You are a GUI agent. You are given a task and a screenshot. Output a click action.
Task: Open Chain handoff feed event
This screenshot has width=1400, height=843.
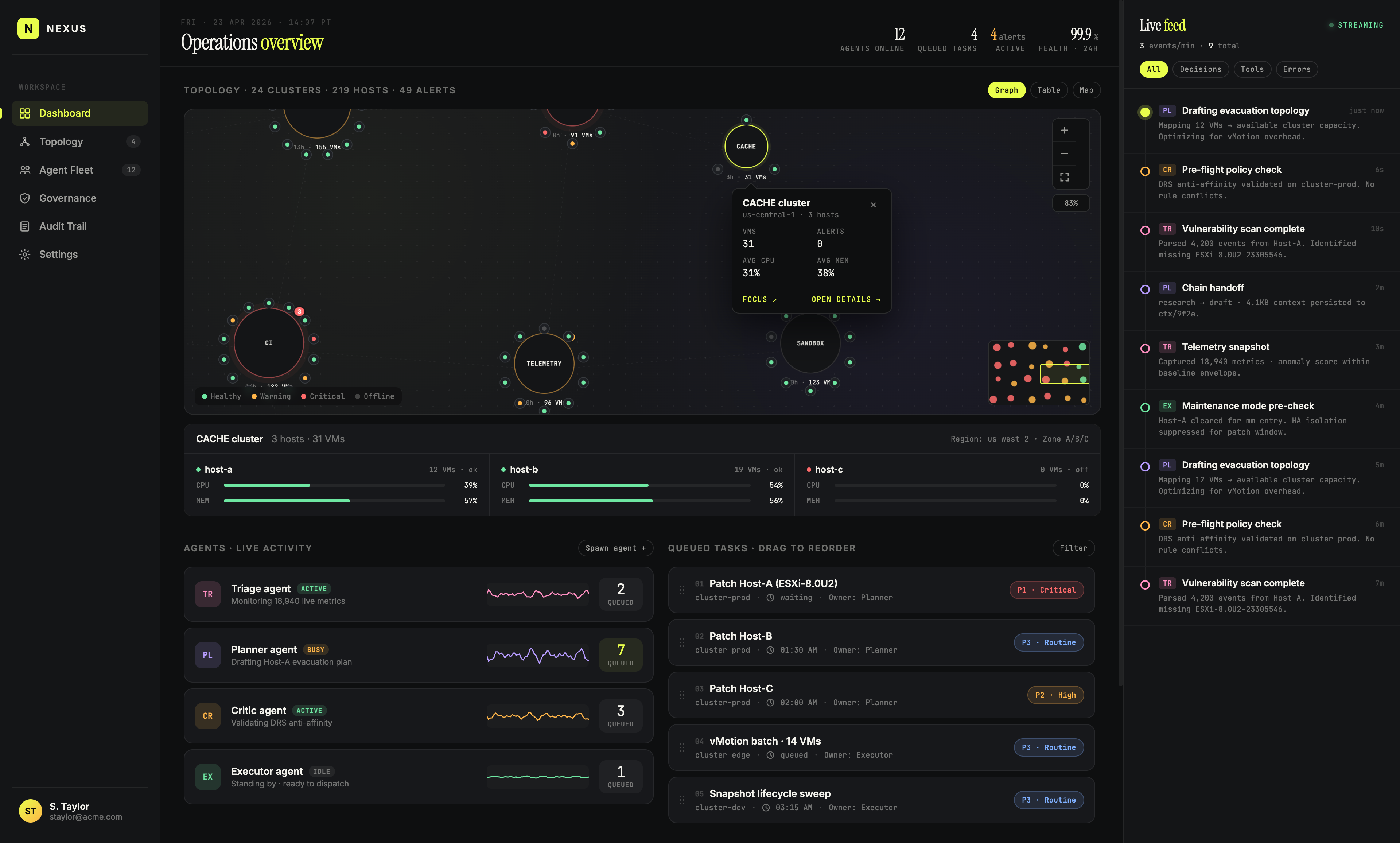[1262, 300]
